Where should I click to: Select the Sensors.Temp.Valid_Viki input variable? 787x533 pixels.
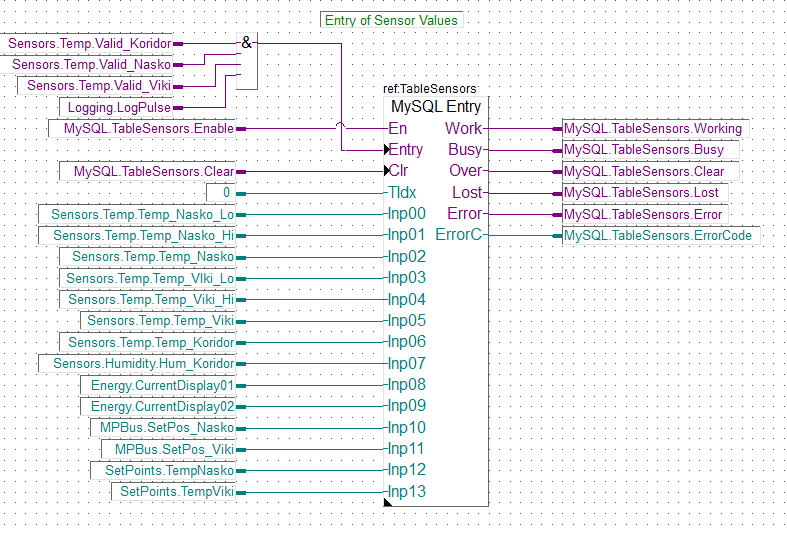(x=95, y=86)
